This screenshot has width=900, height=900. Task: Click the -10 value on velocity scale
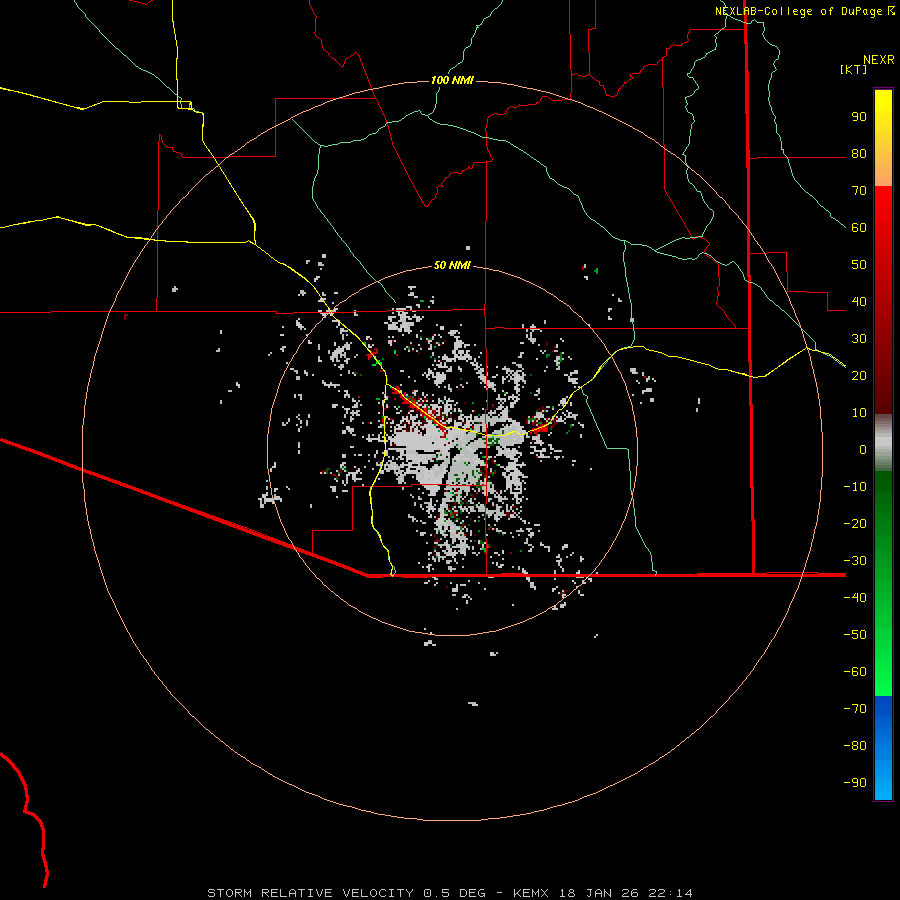[x=855, y=487]
